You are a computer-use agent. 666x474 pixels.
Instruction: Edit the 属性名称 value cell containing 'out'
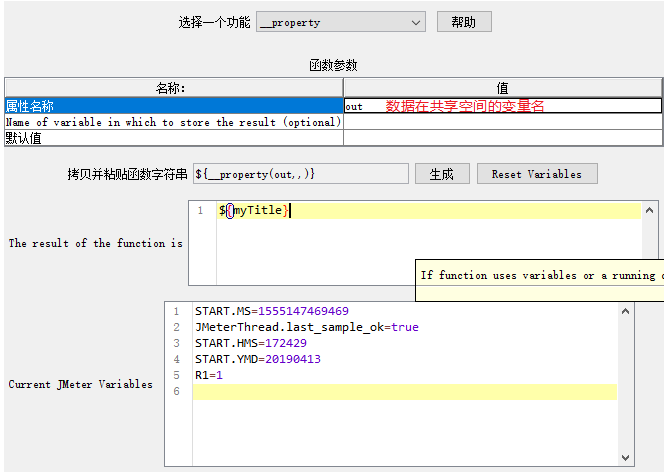[502, 105]
